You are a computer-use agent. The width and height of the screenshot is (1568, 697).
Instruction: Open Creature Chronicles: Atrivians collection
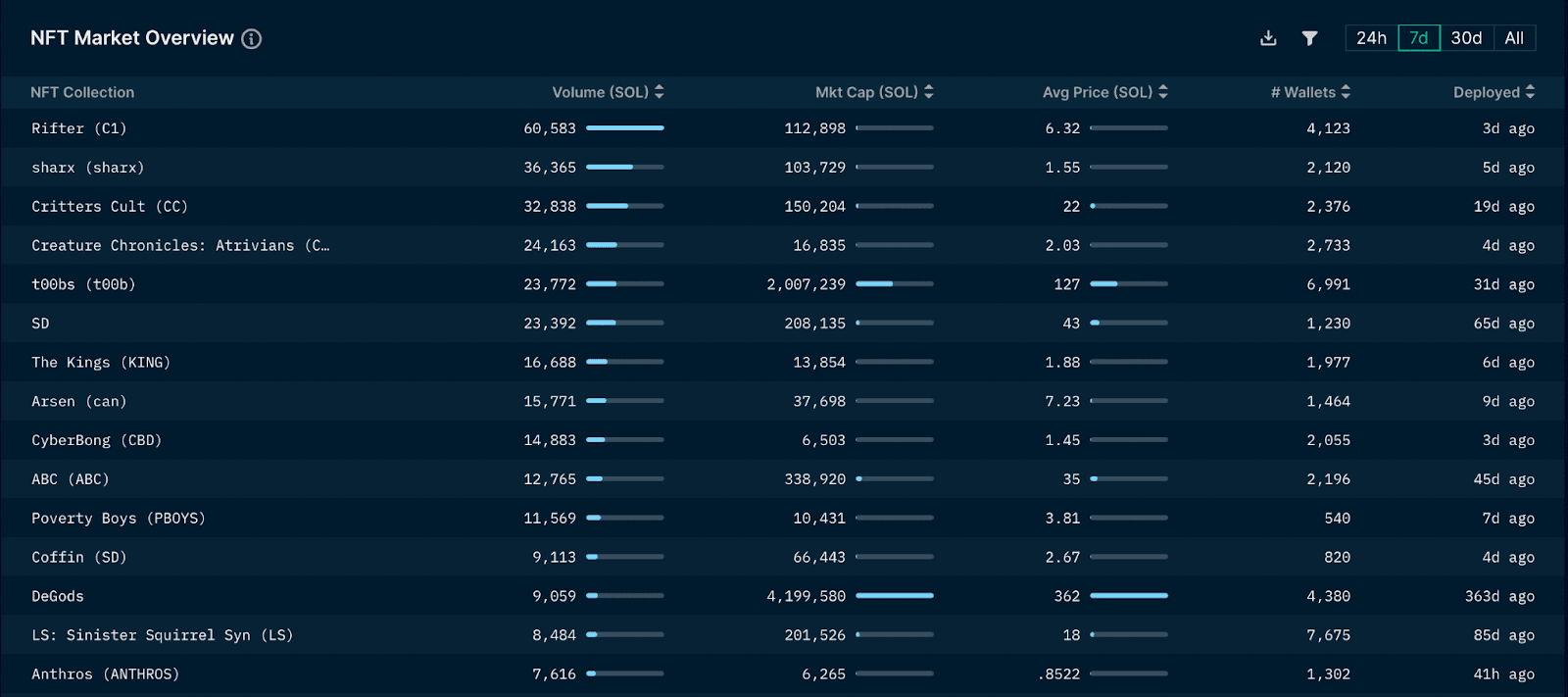[x=180, y=245]
